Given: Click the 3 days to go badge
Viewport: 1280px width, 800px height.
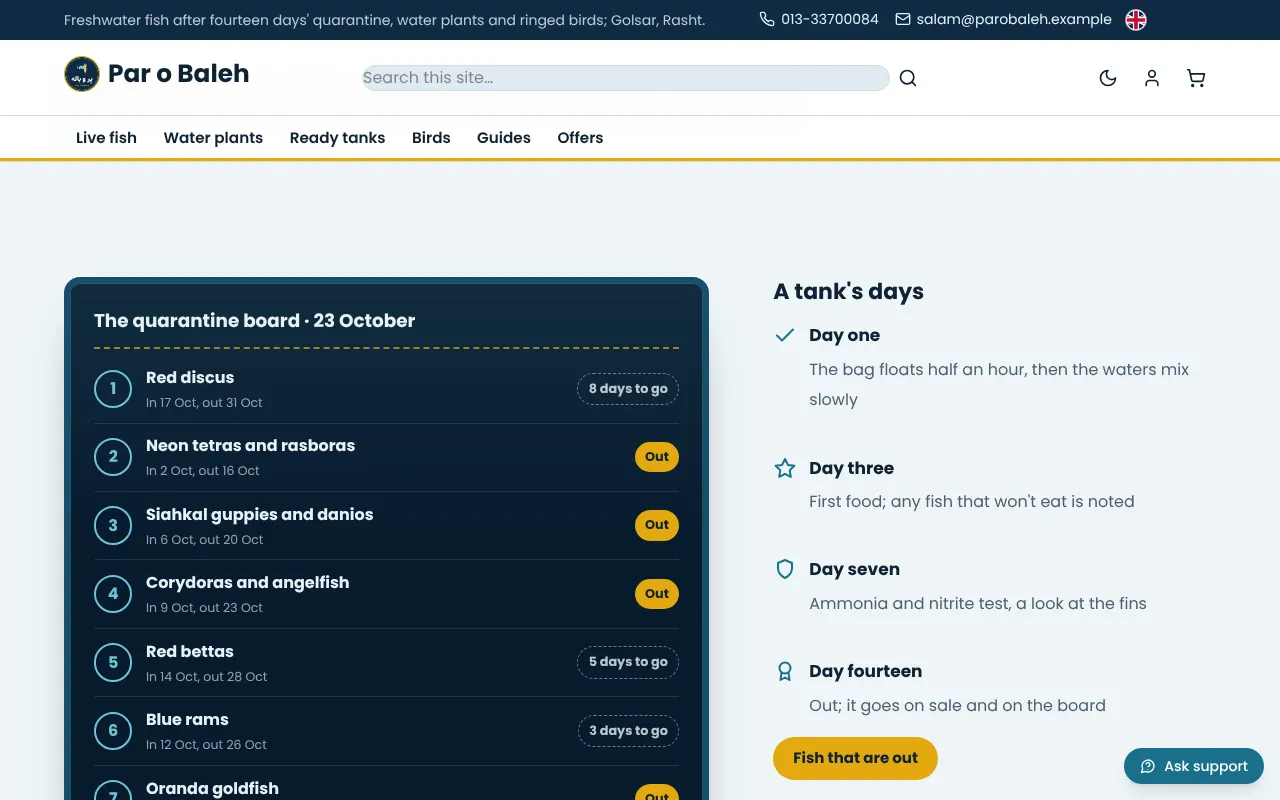Looking at the screenshot, I should pyautogui.click(x=628, y=731).
